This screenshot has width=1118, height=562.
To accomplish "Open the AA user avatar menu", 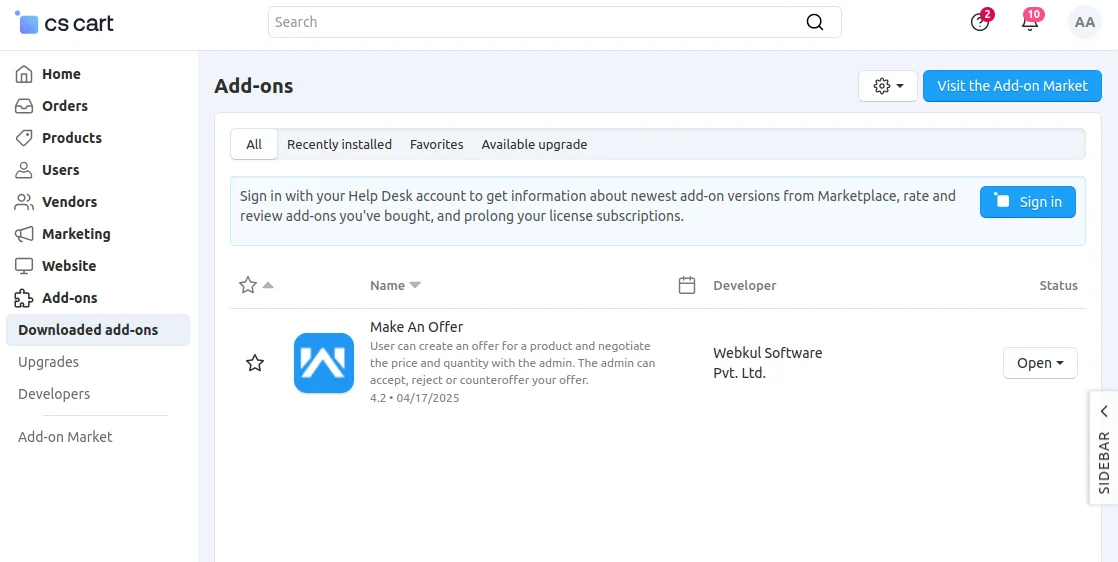I will tap(1084, 22).
